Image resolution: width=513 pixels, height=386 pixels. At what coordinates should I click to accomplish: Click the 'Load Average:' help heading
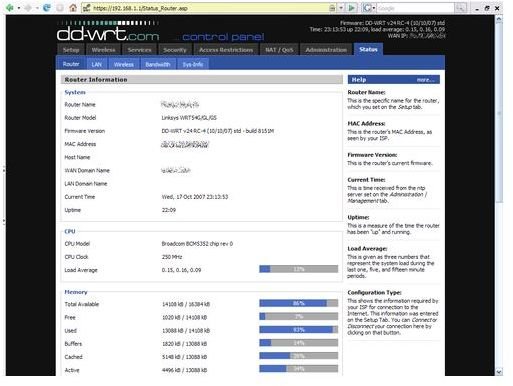[x=367, y=249]
